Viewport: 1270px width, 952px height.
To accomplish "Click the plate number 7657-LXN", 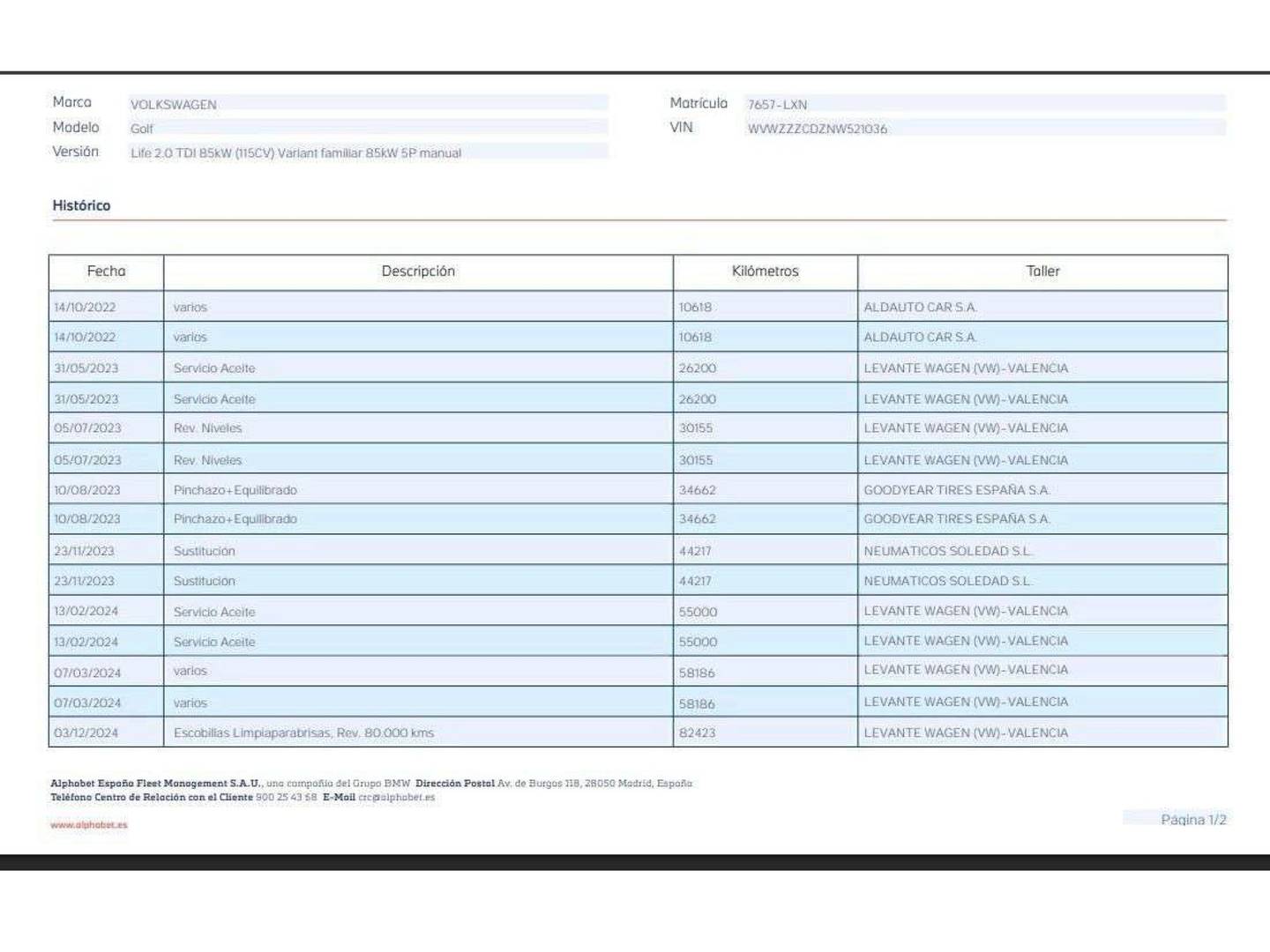I will (x=777, y=104).
